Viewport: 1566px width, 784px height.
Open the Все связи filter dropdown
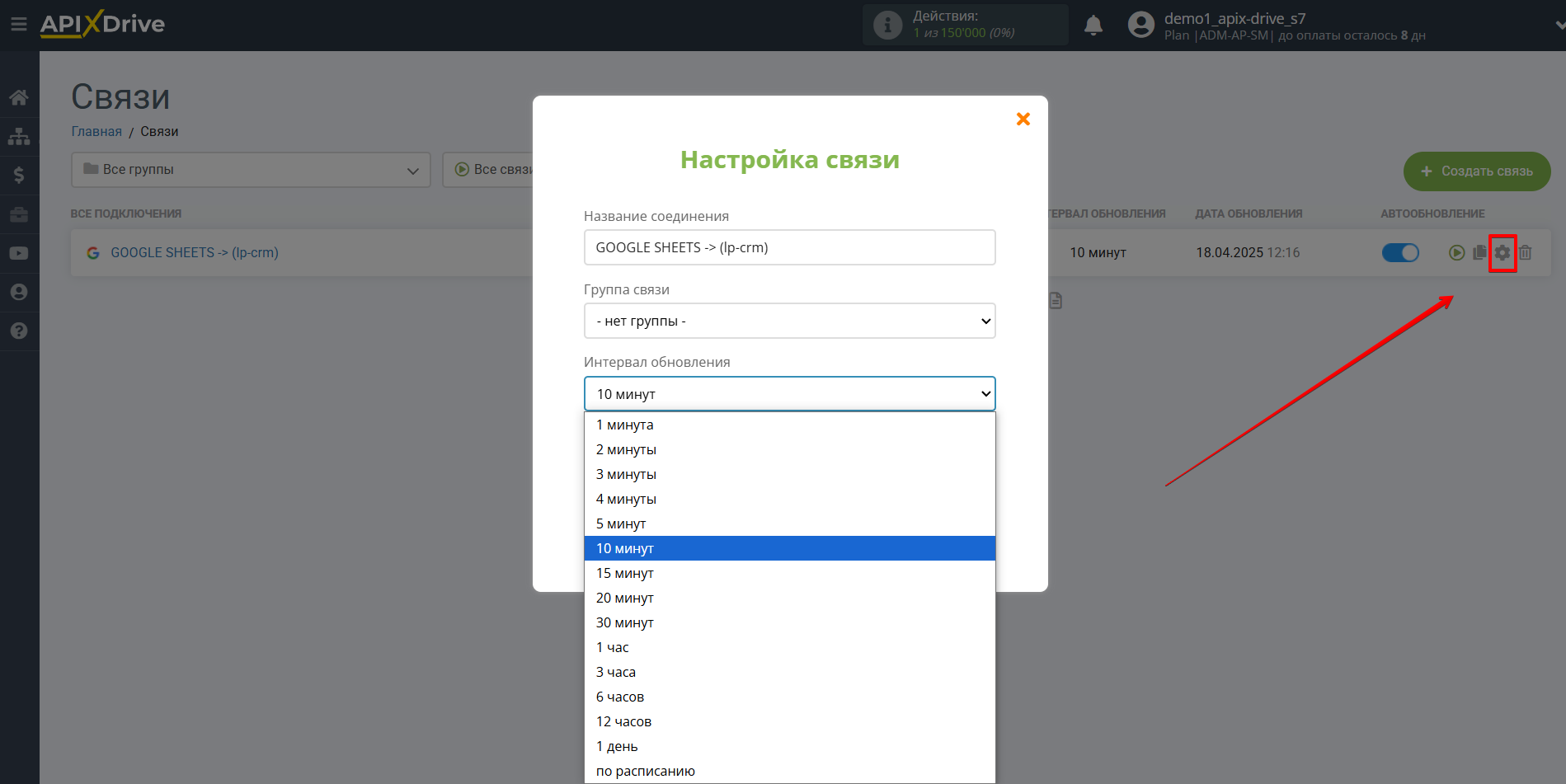pos(488,170)
